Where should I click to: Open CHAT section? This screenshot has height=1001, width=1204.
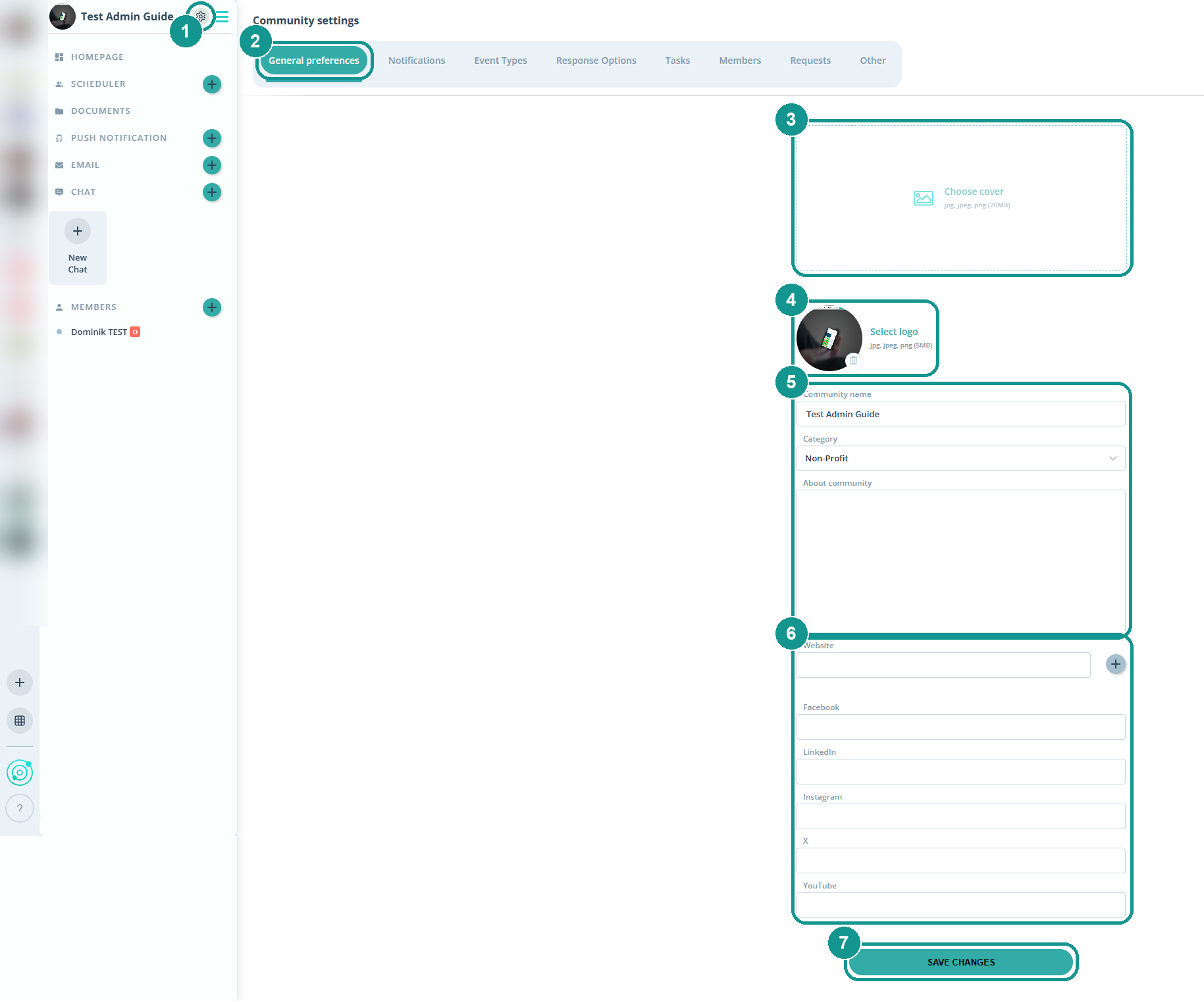pyautogui.click(x=83, y=192)
